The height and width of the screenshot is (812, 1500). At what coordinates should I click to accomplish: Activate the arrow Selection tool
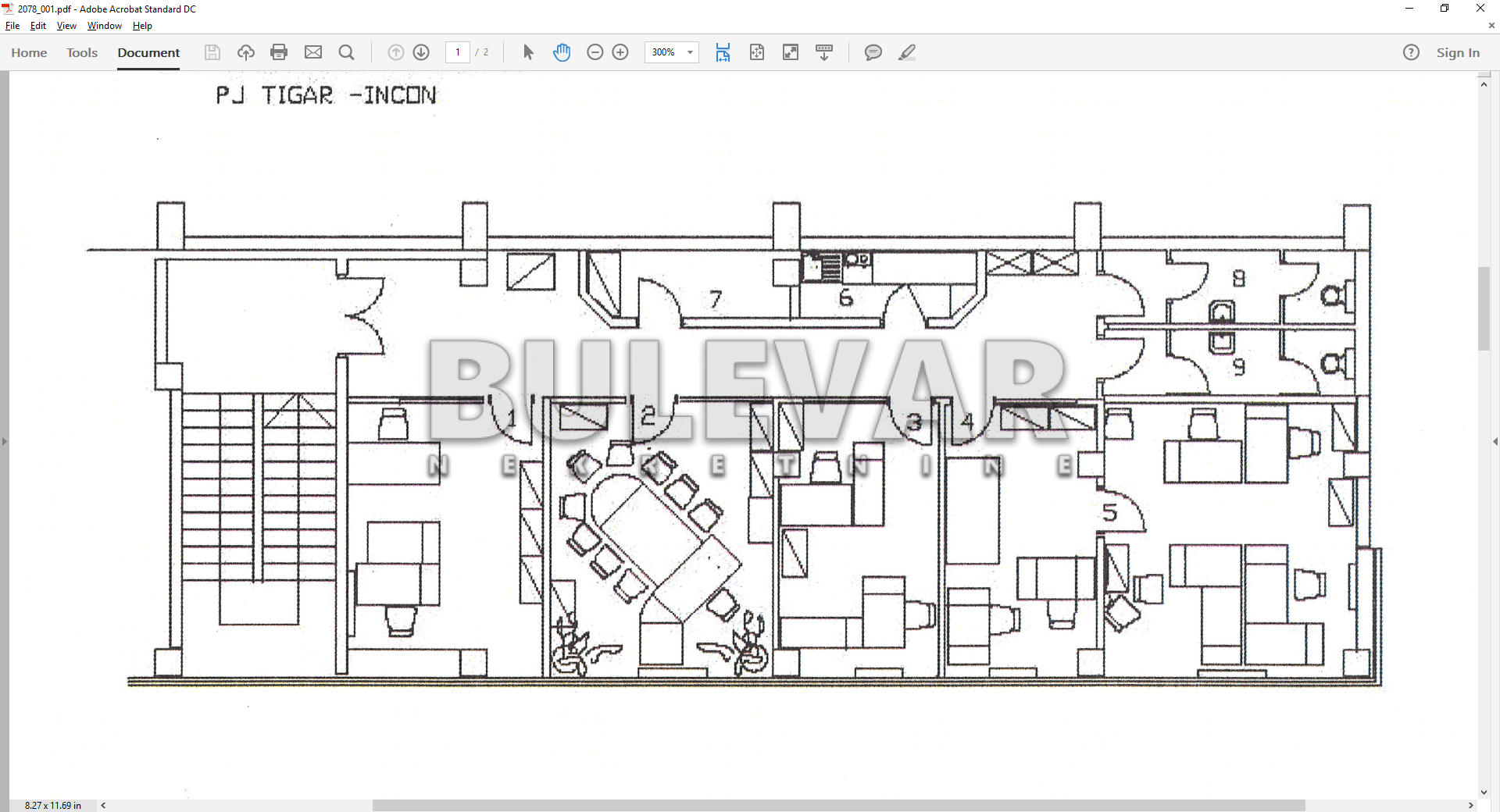click(x=528, y=52)
